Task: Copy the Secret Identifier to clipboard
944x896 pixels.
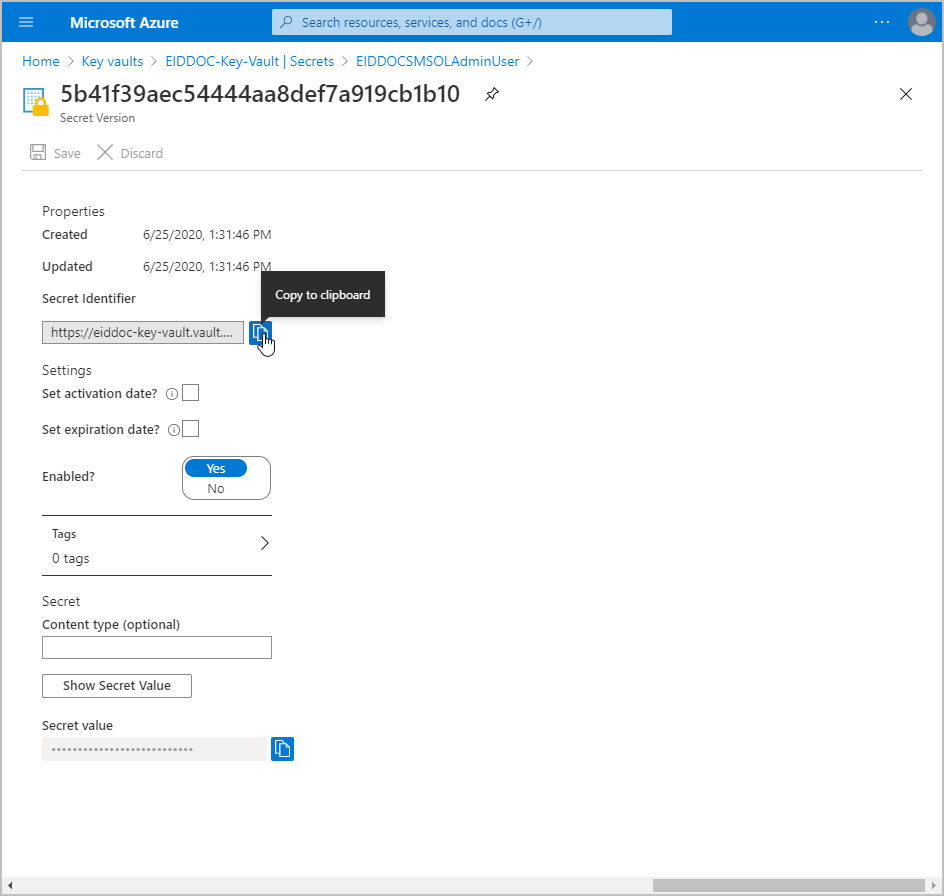Action: [x=260, y=332]
